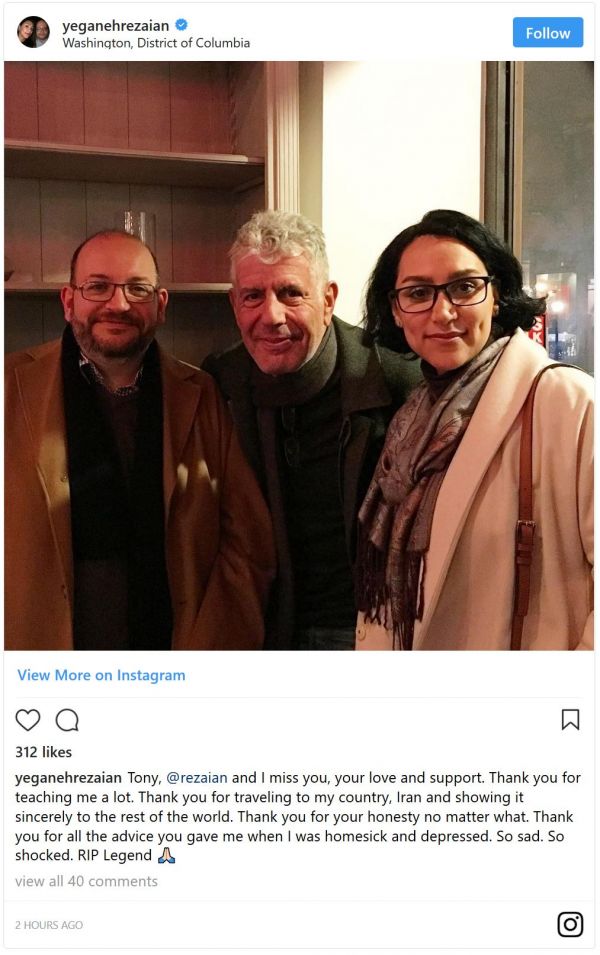Click the Instagram logo icon
Viewport: 600px width, 955px height.
[x=570, y=924]
